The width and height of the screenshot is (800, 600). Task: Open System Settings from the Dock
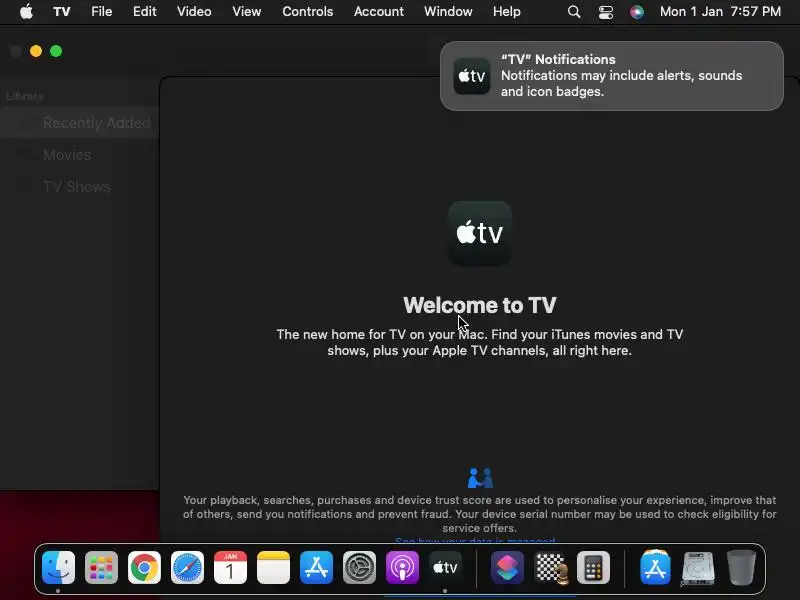[x=359, y=567]
